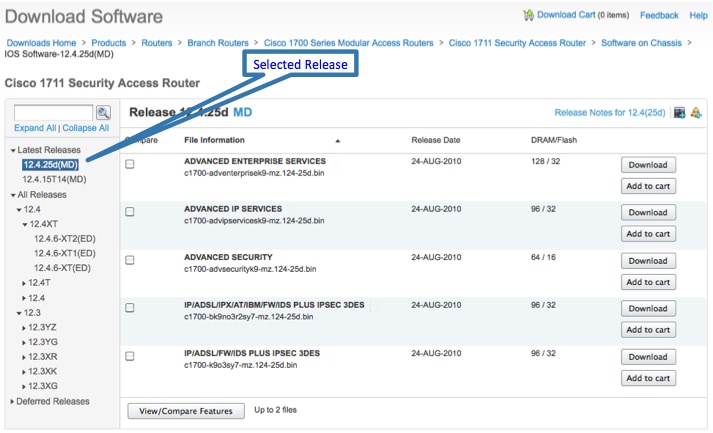713x433 pixels.
Task: Tick the compare checkbox for ADVANCED SECURITY
Action: pos(130,260)
